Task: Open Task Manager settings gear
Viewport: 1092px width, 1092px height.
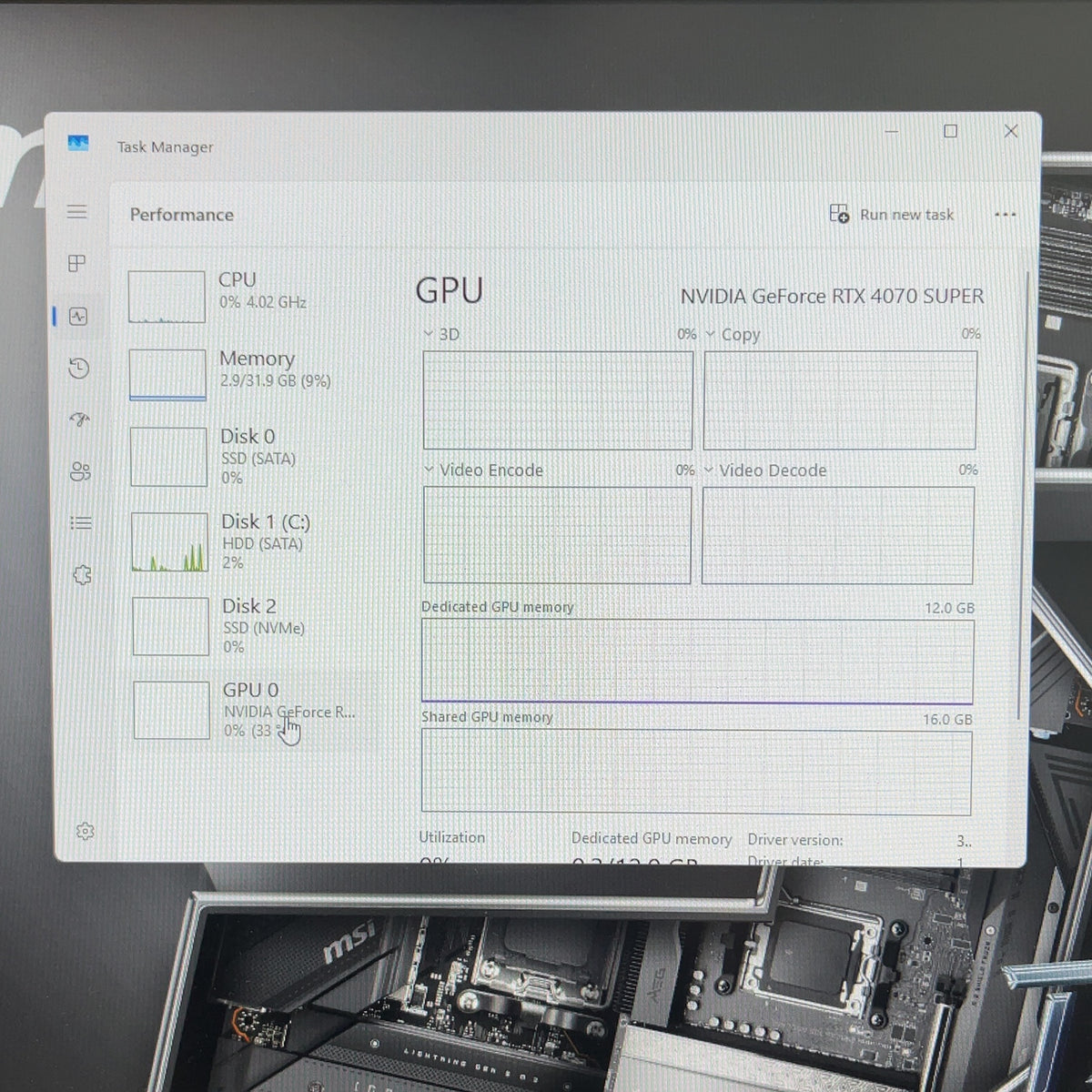Action: coord(85,831)
